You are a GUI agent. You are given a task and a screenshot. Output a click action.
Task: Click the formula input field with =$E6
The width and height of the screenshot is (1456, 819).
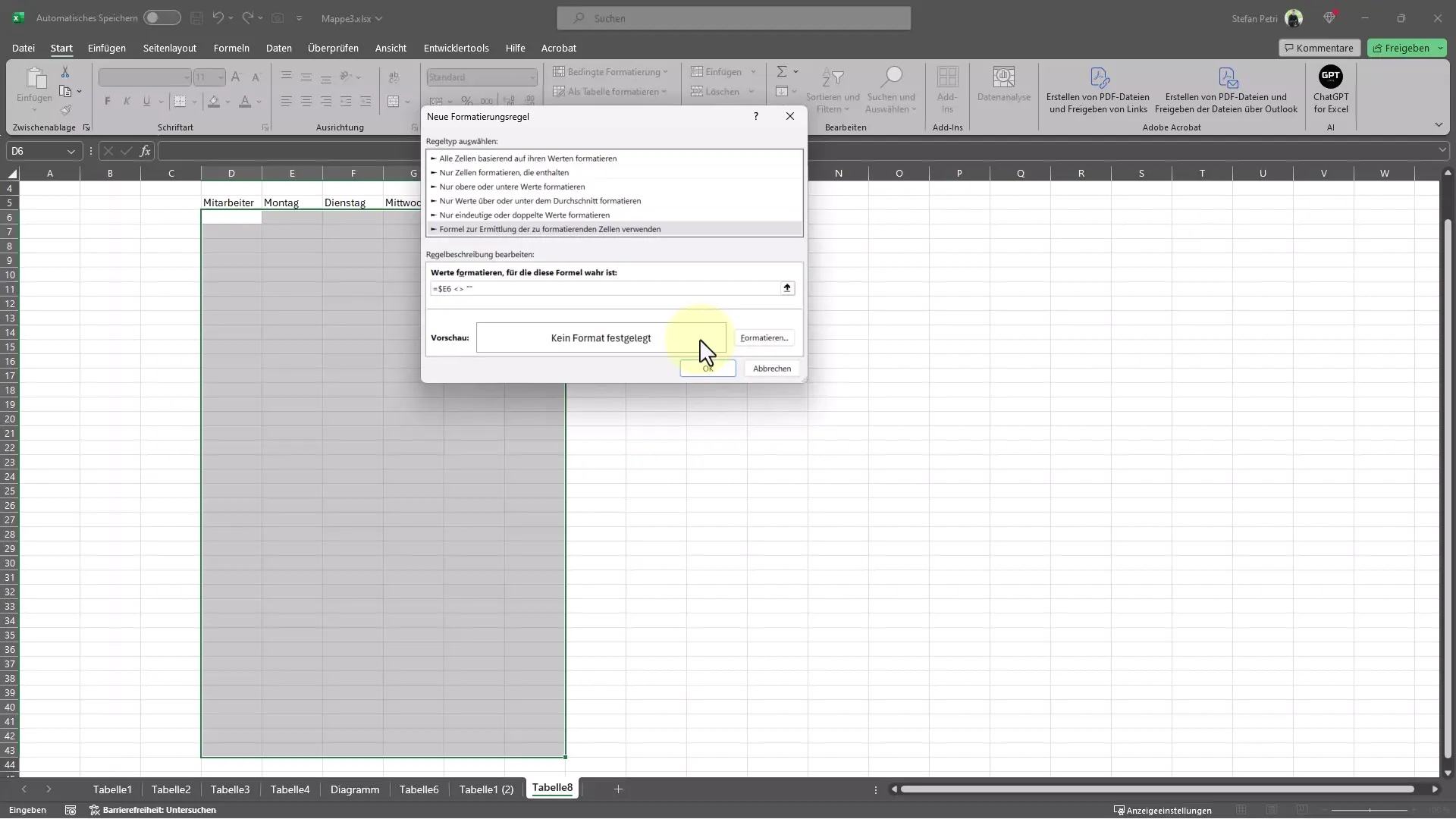coord(604,289)
